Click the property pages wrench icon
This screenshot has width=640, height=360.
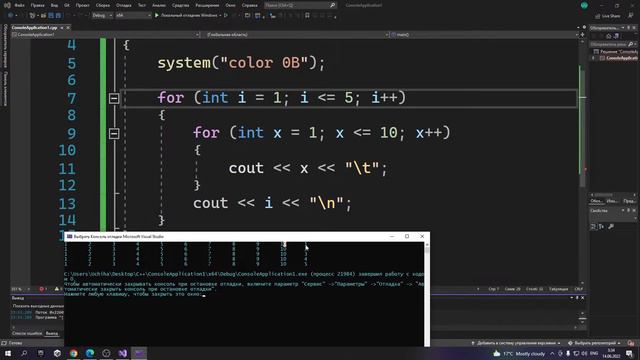pyautogui.click(x=611, y=227)
